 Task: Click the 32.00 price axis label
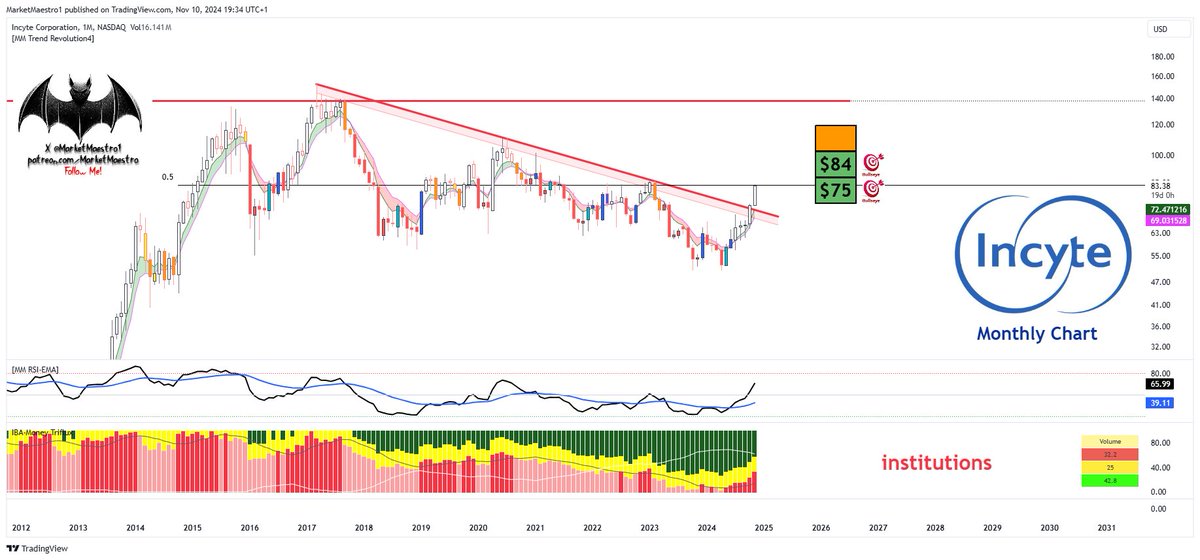pyautogui.click(x=1161, y=347)
